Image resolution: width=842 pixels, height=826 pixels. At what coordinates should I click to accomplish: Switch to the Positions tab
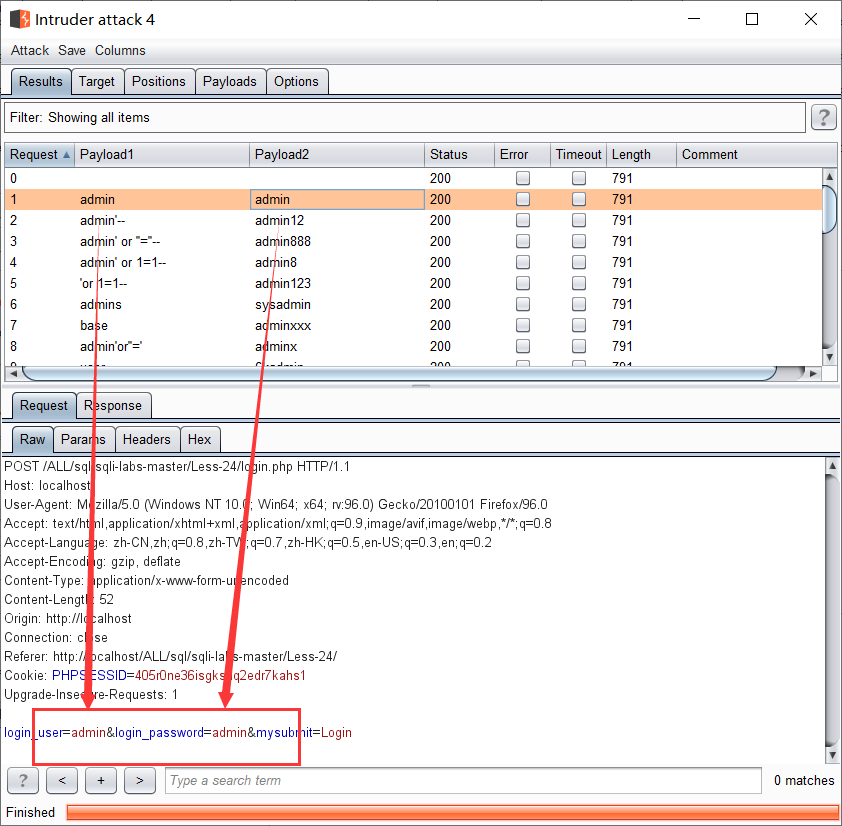pos(159,82)
